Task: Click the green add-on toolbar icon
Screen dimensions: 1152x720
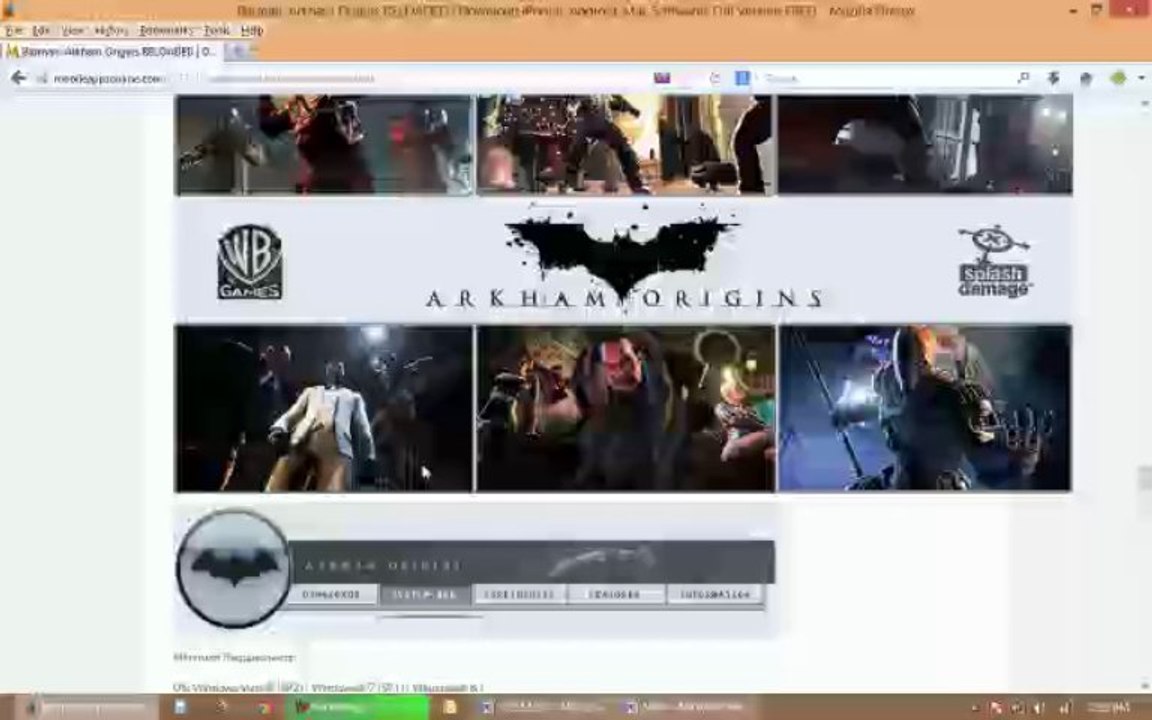Action: pos(1118,78)
